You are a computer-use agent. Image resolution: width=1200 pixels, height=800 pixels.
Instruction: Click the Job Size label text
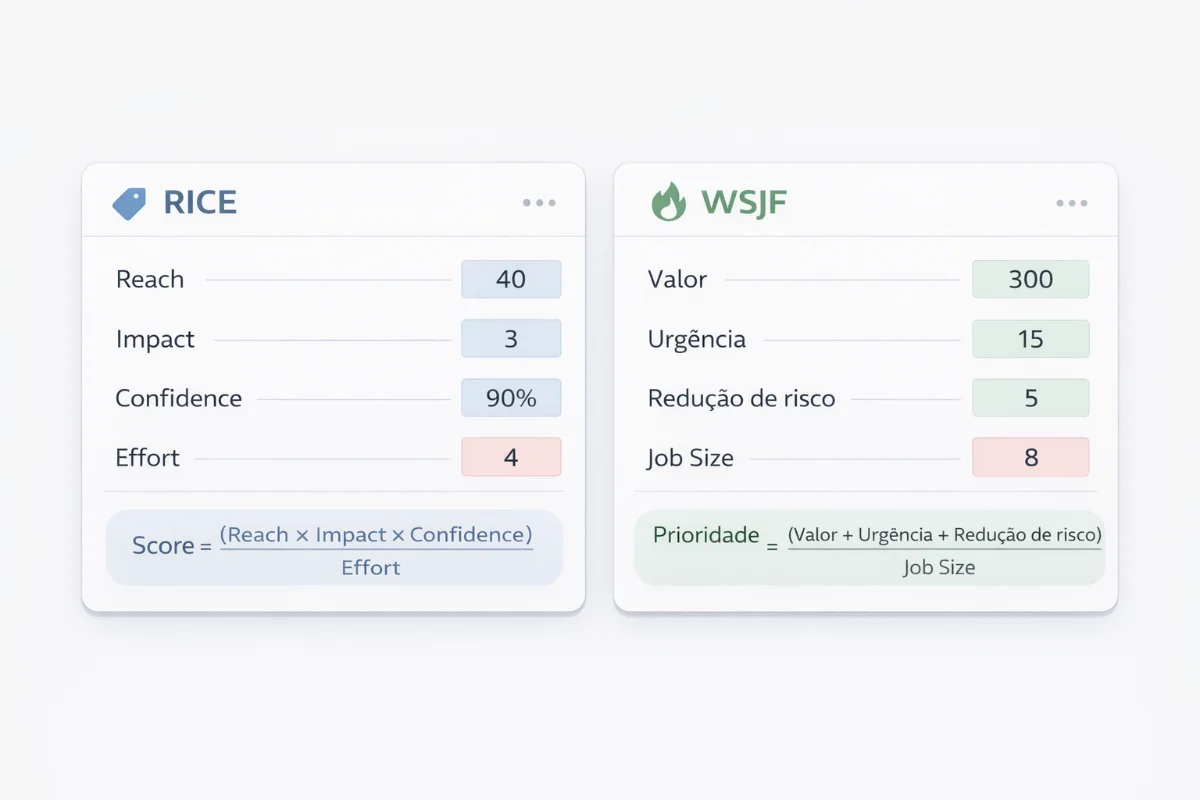(691, 458)
